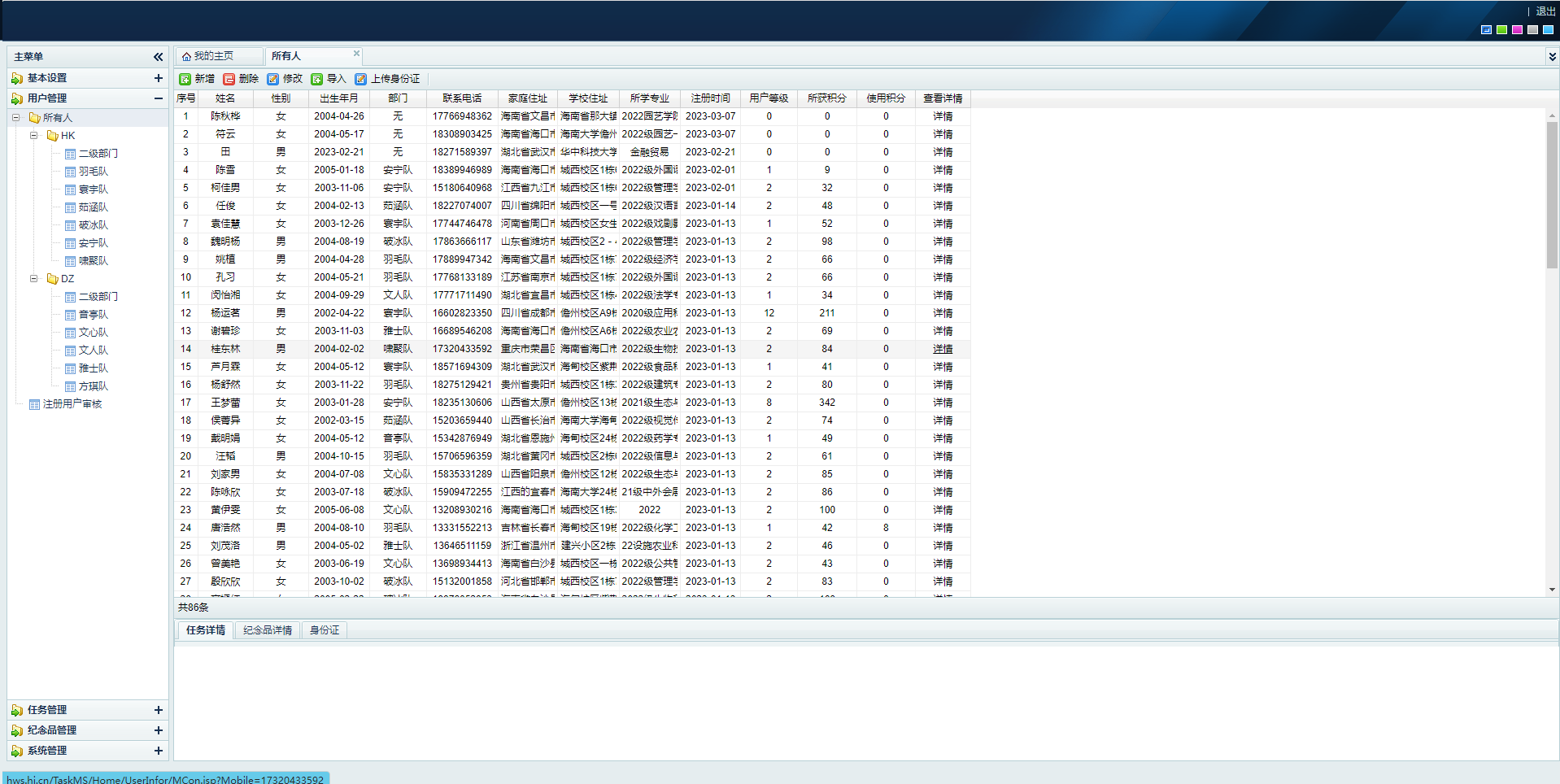Collapse the 用户管理 menu section
This screenshot has width=1560, height=784.
pos(158,98)
